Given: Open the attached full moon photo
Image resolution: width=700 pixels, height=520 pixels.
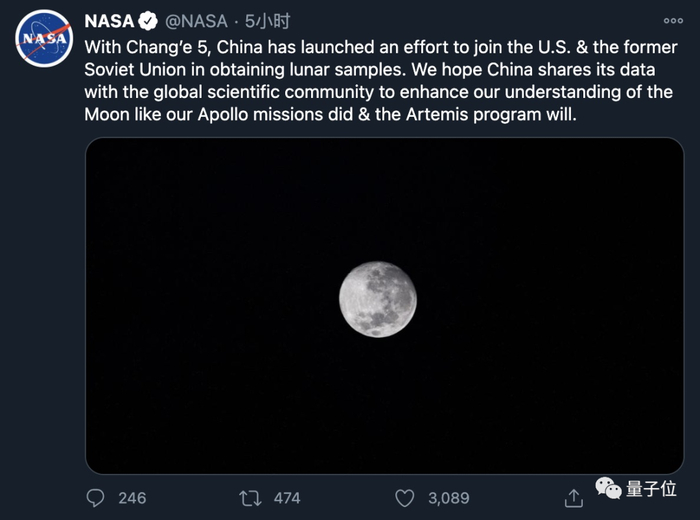Looking at the screenshot, I should coord(384,305).
